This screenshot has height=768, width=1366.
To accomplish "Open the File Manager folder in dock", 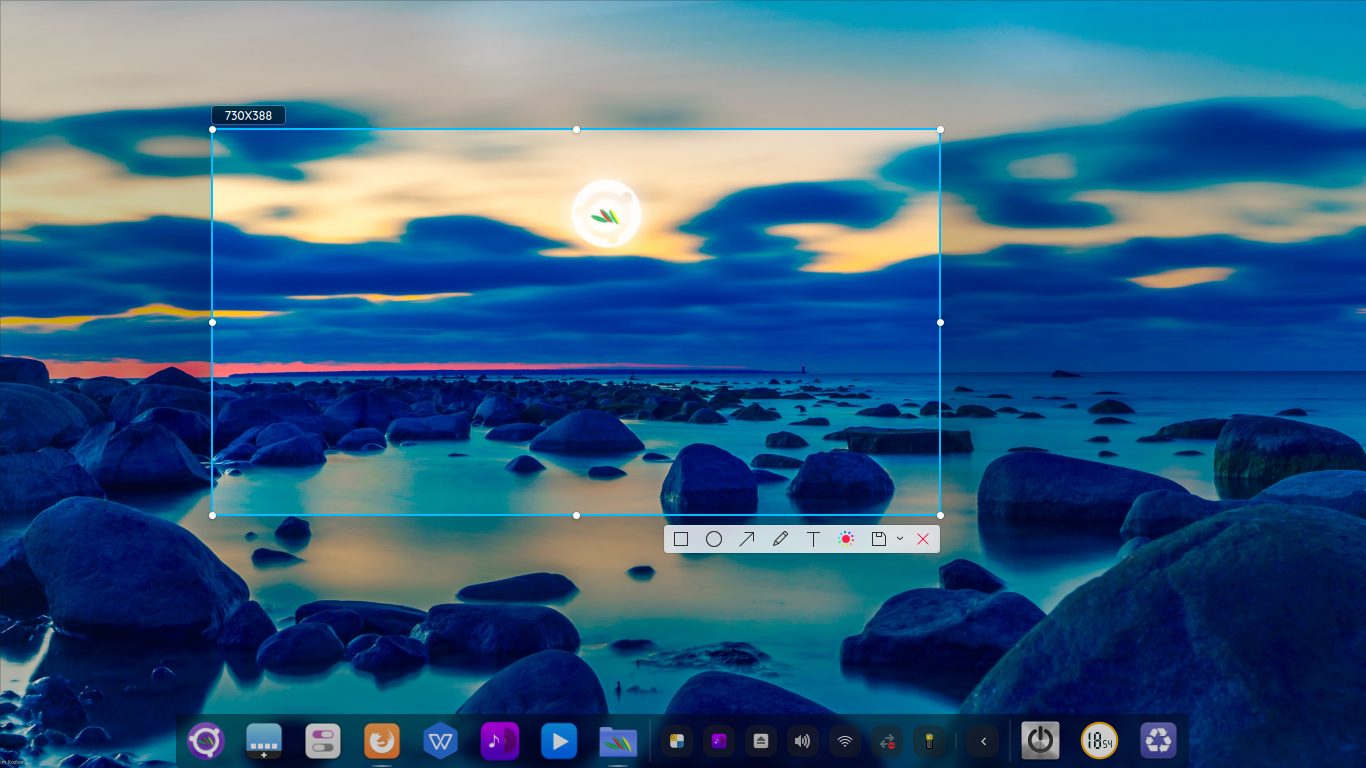I will 618,741.
